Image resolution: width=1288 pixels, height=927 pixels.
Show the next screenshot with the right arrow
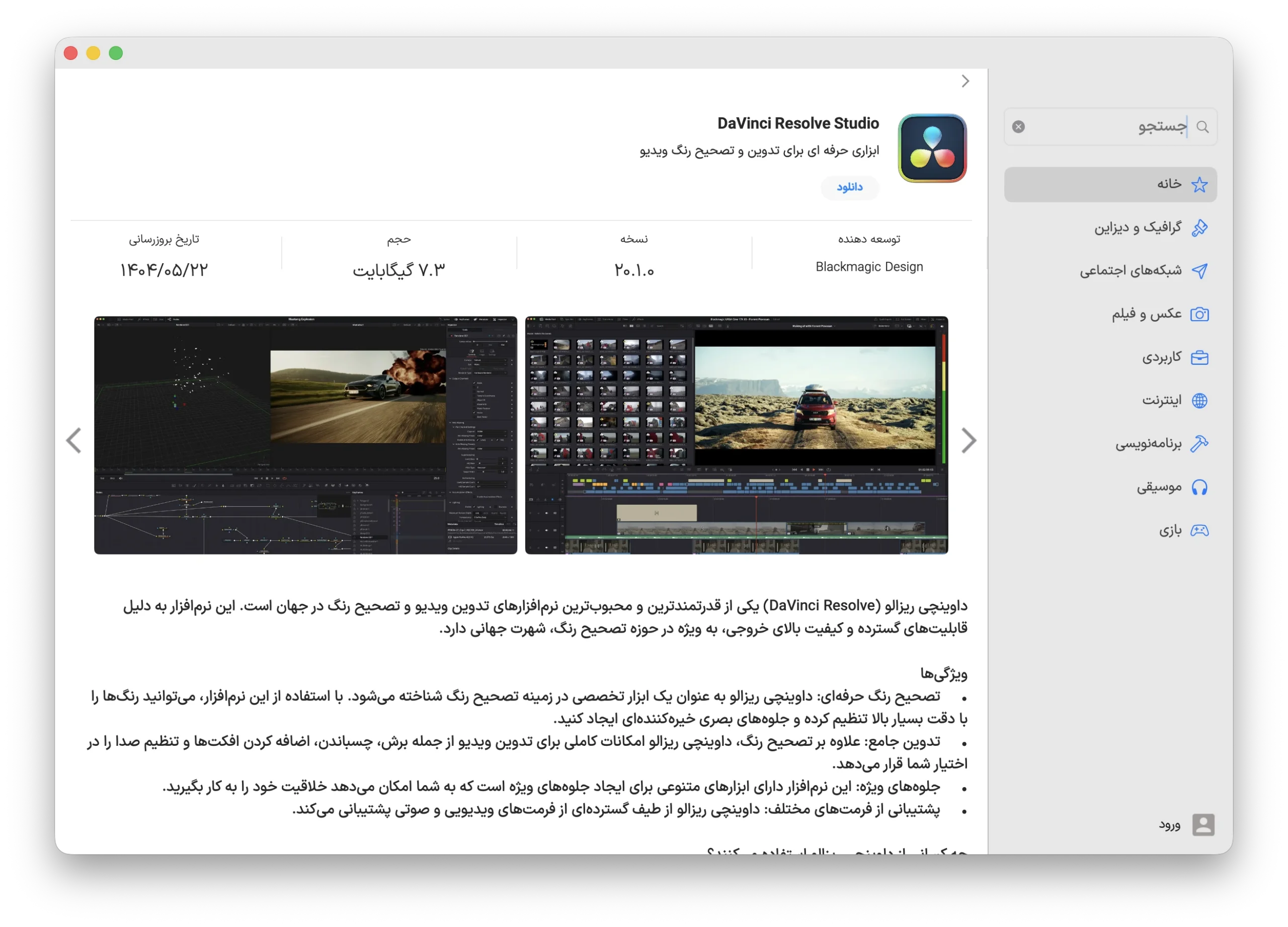click(969, 440)
